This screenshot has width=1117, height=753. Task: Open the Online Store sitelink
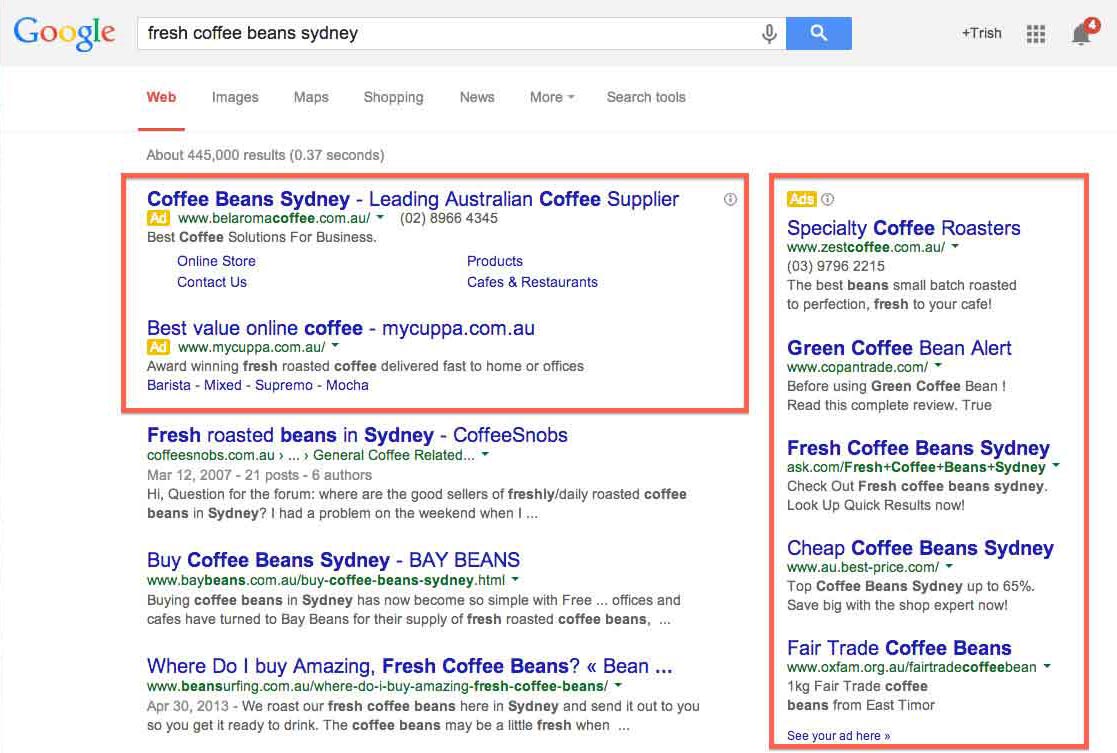coord(217,261)
